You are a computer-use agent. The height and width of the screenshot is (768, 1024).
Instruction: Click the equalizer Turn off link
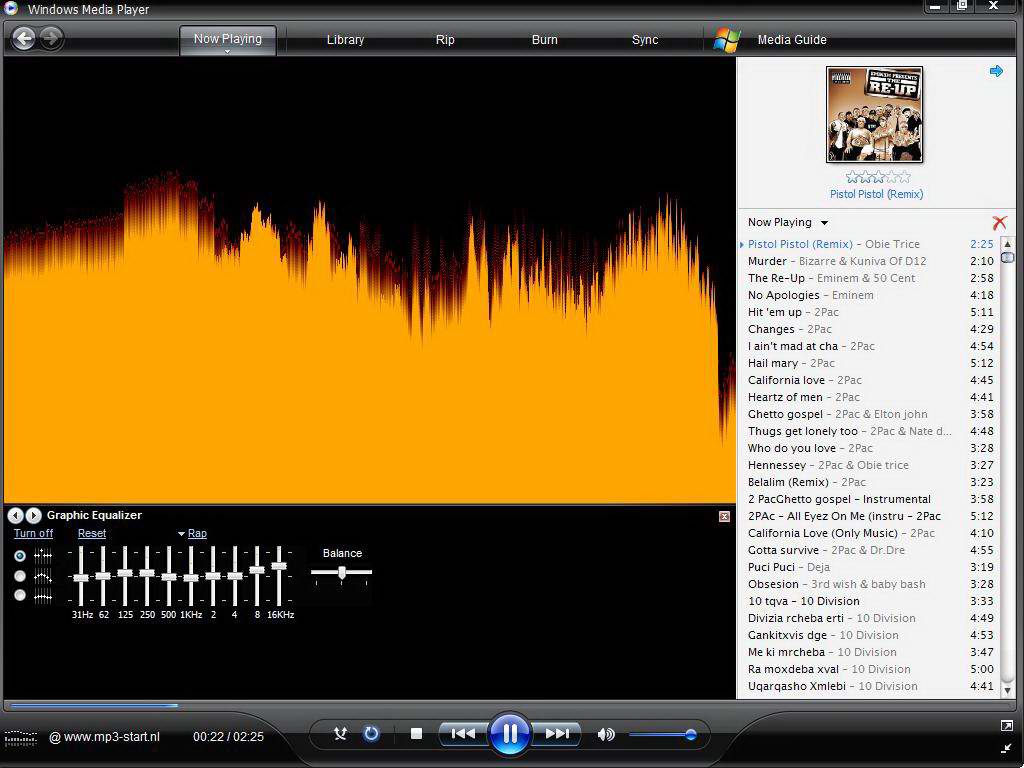pyautogui.click(x=33, y=534)
